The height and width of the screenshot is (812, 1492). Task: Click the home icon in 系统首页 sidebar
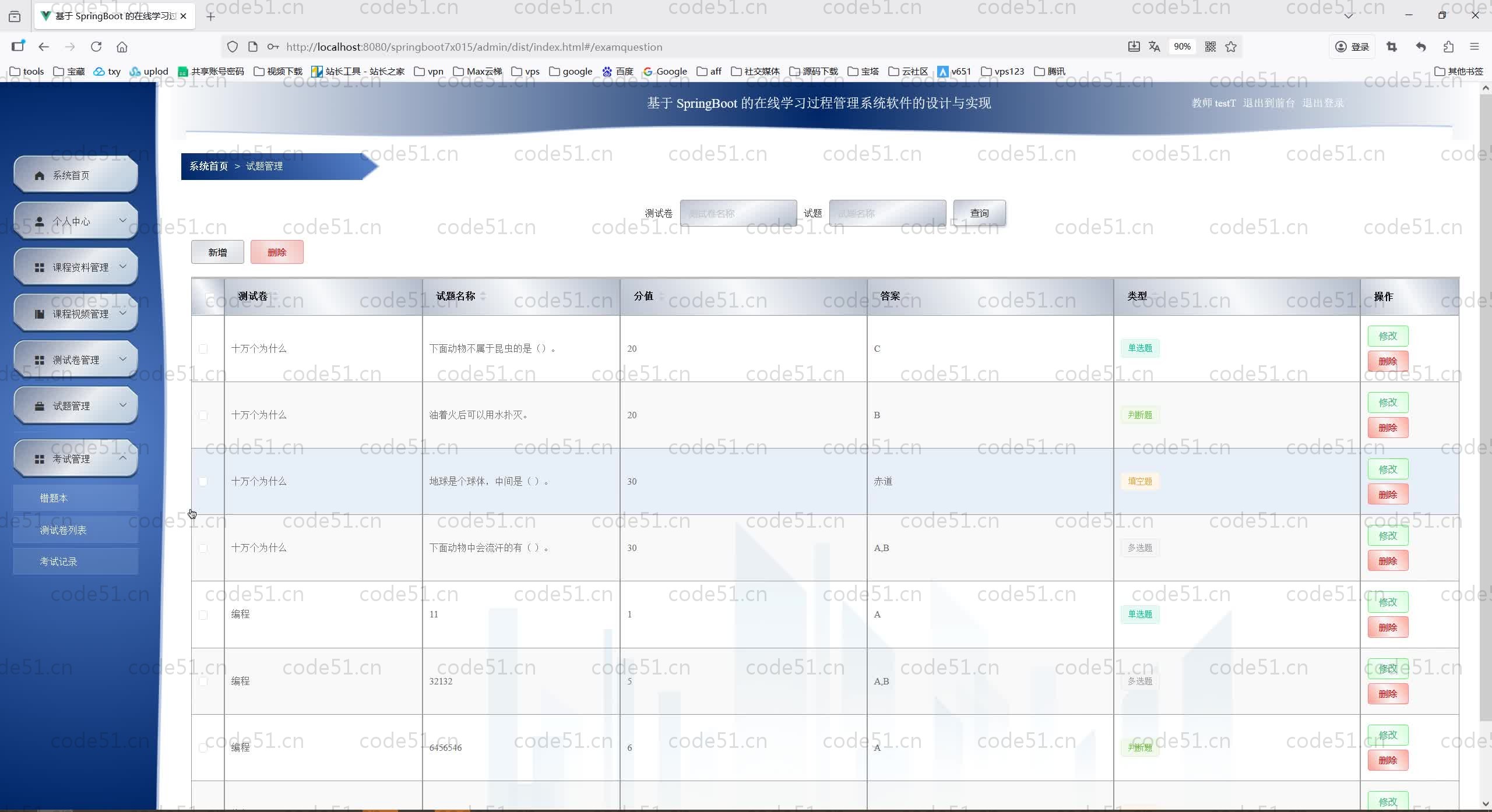[x=40, y=175]
